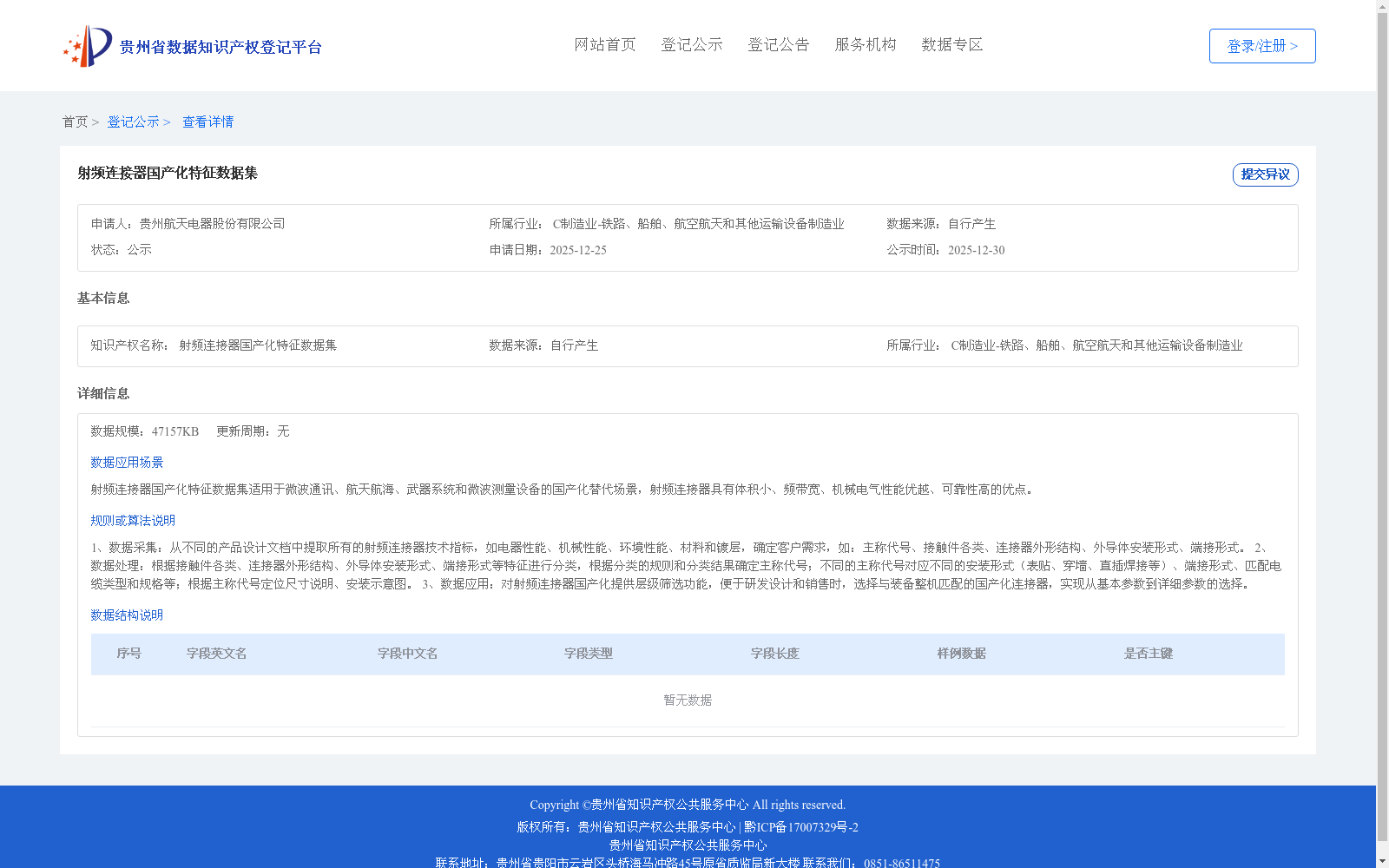
Task: Select 服务机构 in top menu
Action: pos(866,45)
